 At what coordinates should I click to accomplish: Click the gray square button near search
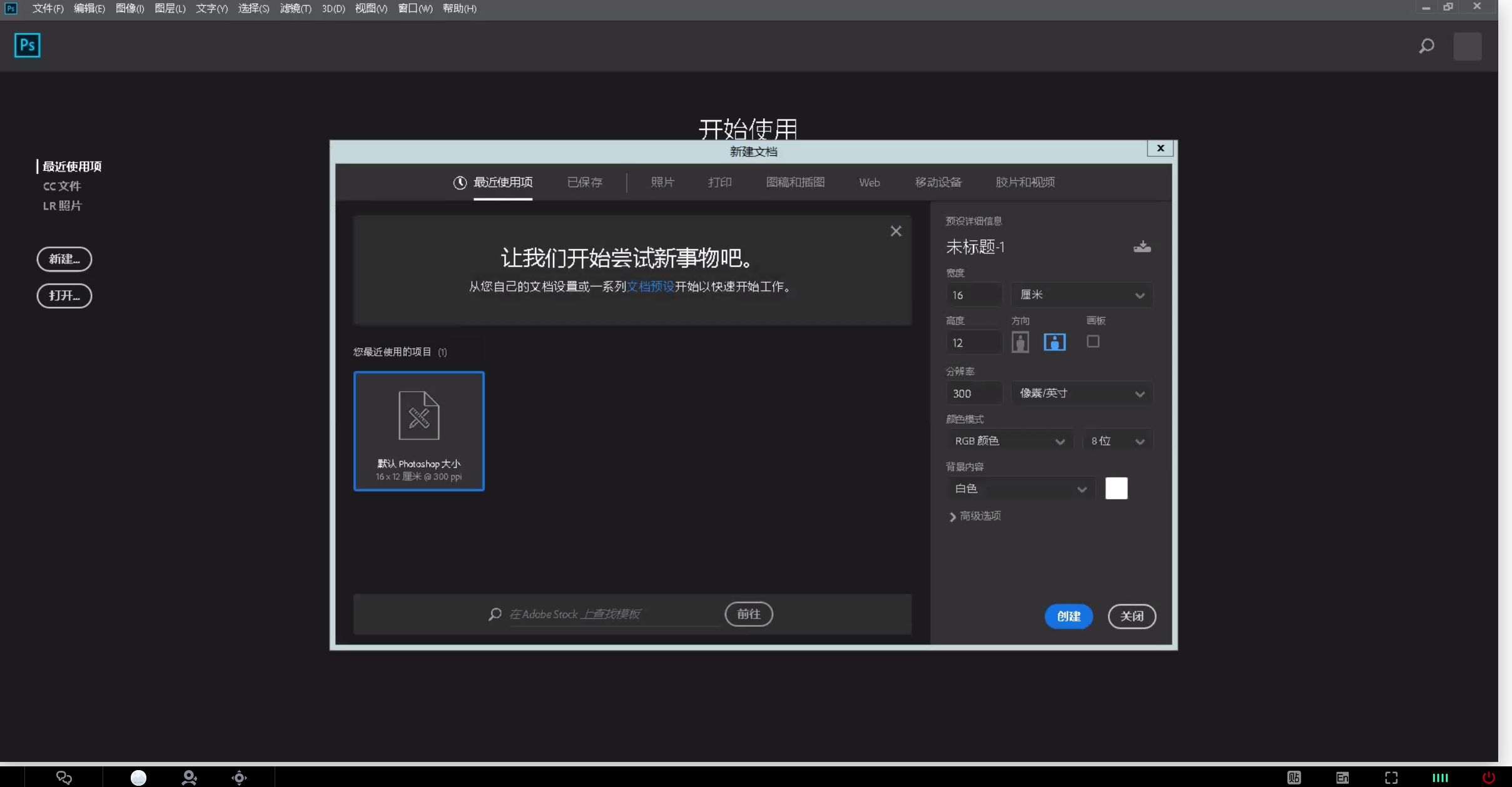[x=1467, y=46]
